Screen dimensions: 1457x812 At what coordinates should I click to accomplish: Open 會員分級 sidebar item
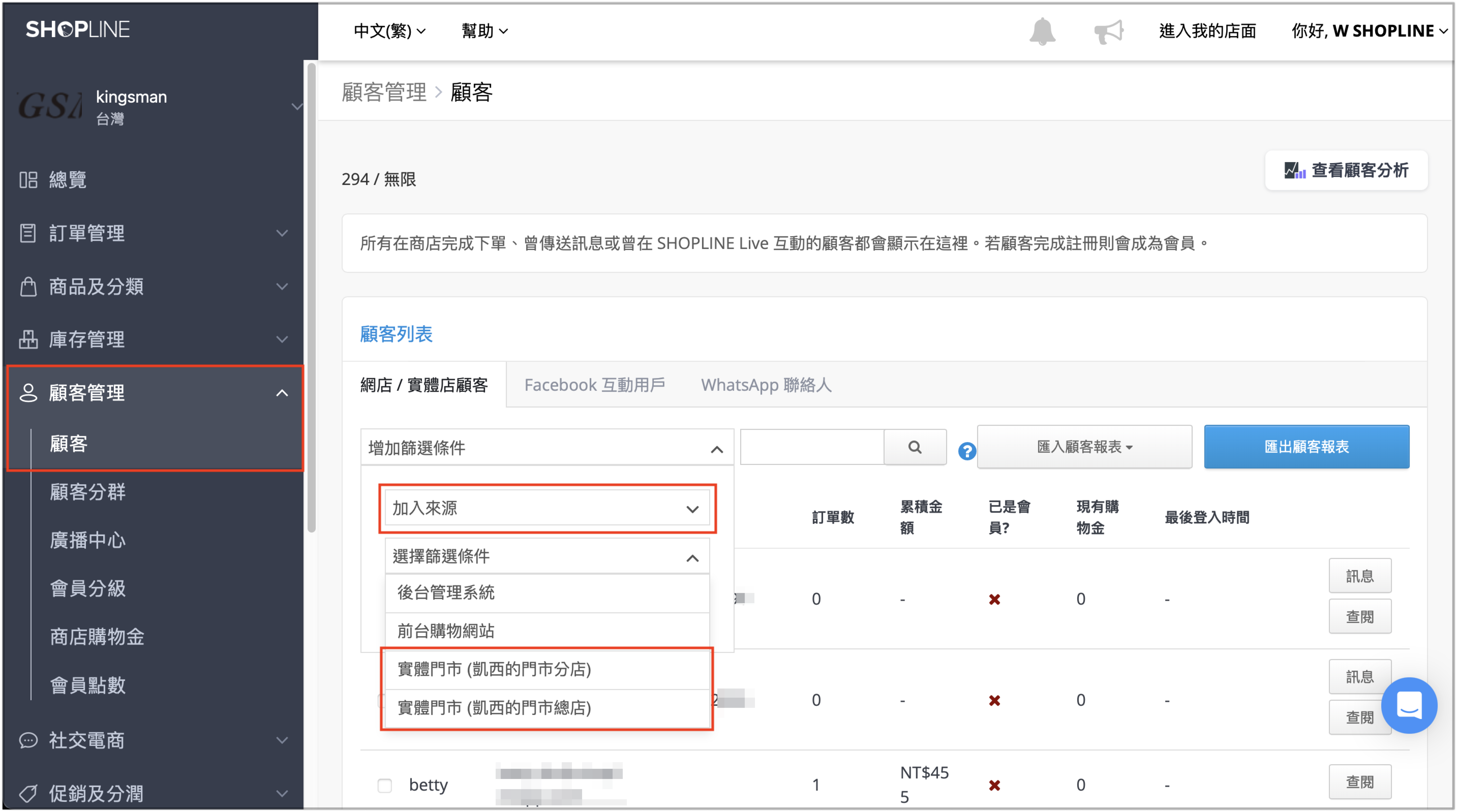[88, 589]
